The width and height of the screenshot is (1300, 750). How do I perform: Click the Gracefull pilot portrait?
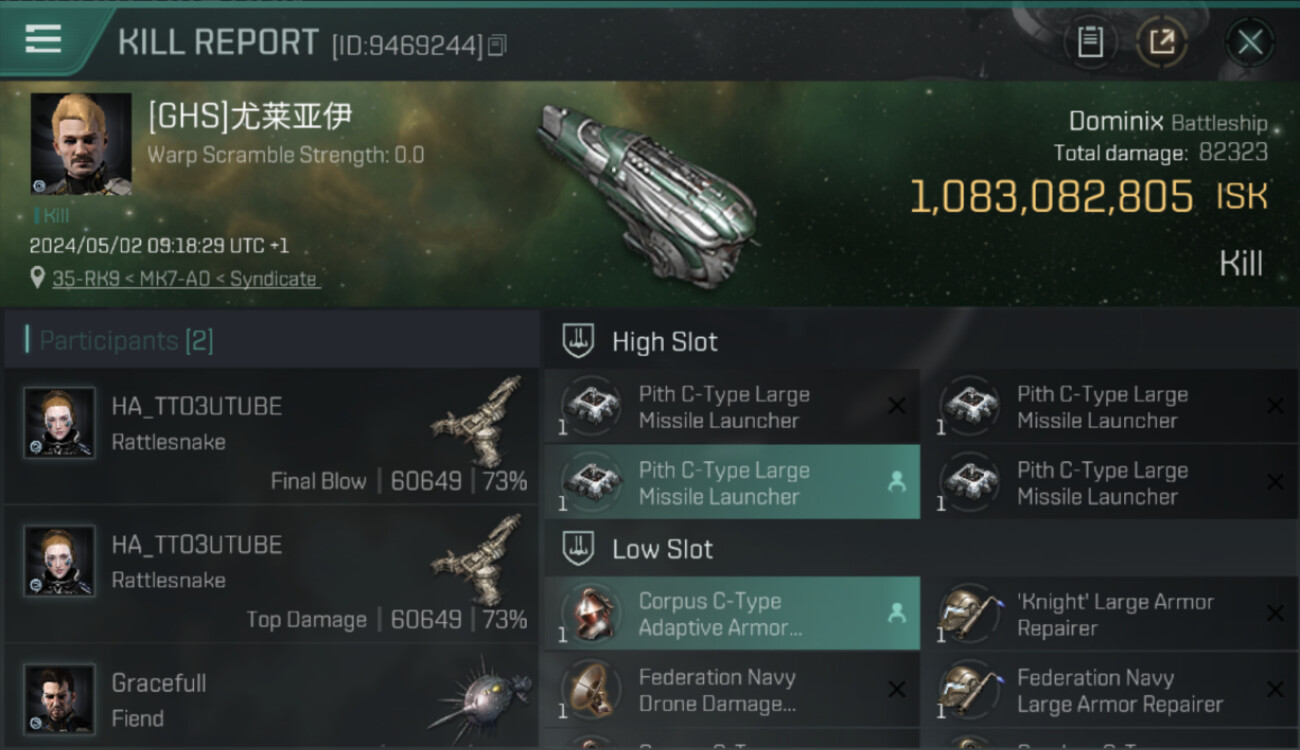(60, 700)
